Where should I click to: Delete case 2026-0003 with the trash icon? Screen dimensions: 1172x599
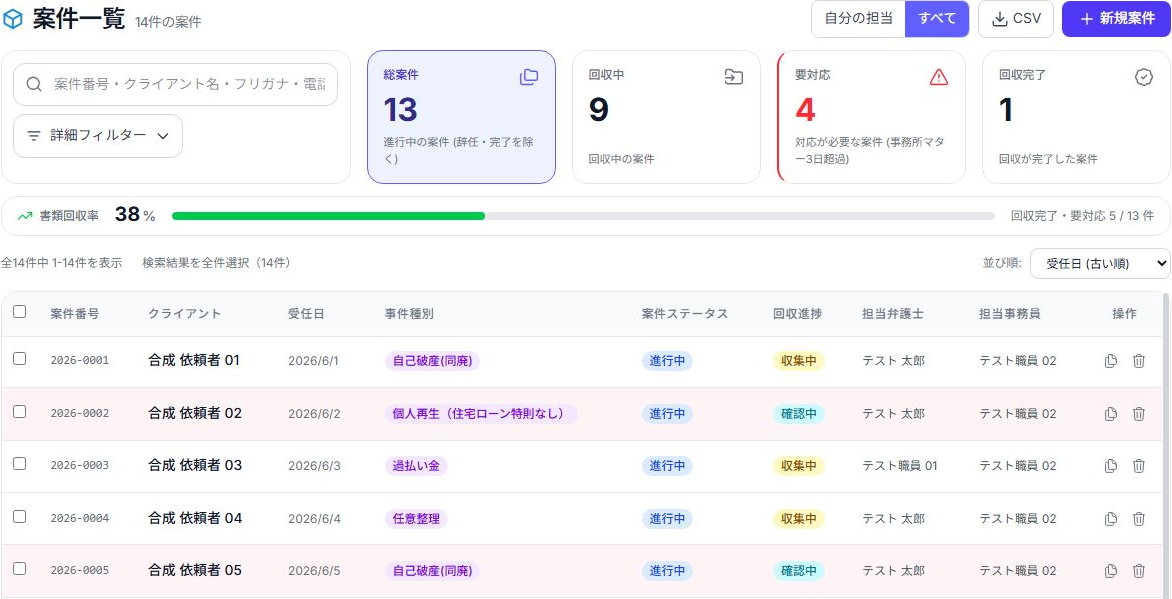click(1138, 466)
